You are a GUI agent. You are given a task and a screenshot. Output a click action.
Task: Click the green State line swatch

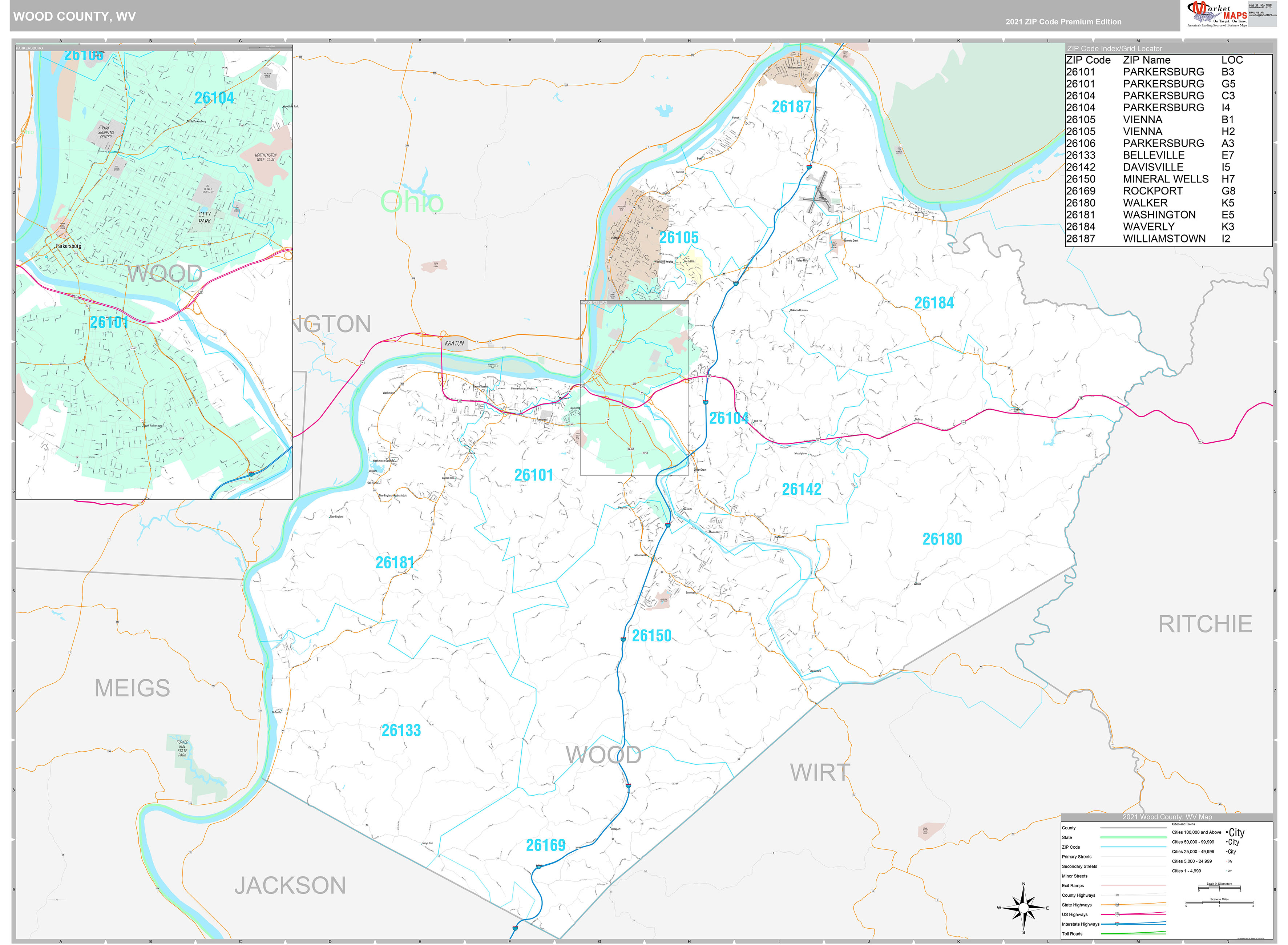[1133, 837]
